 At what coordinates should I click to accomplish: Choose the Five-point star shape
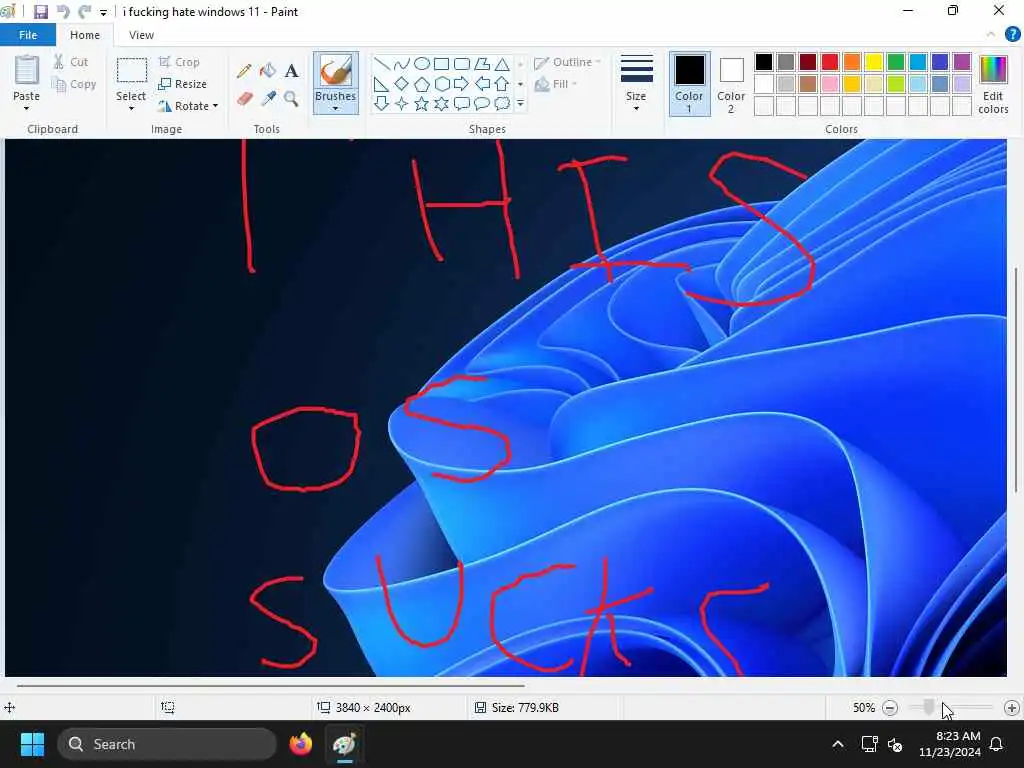pos(422,104)
